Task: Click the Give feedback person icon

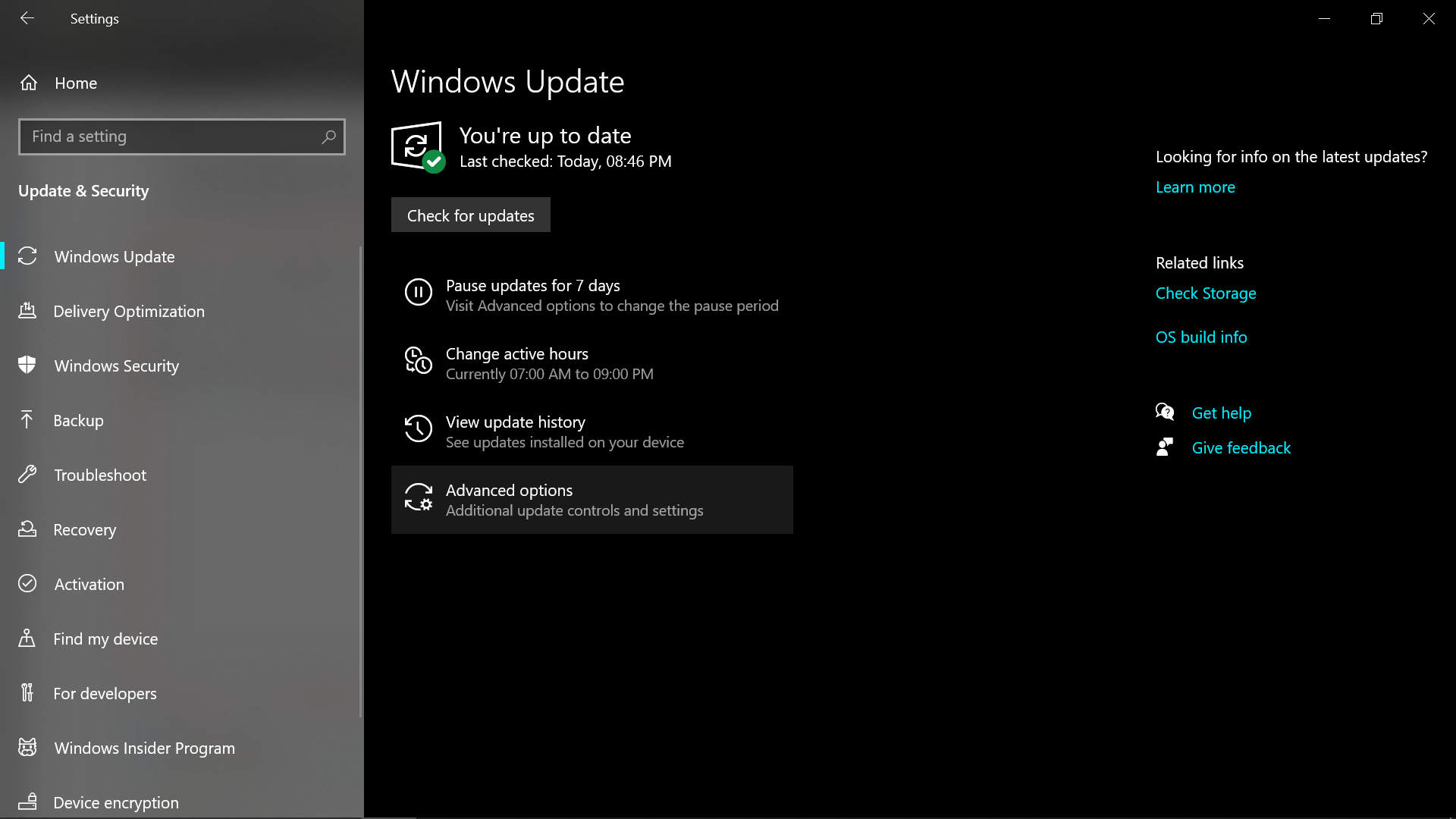Action: 1165,447
